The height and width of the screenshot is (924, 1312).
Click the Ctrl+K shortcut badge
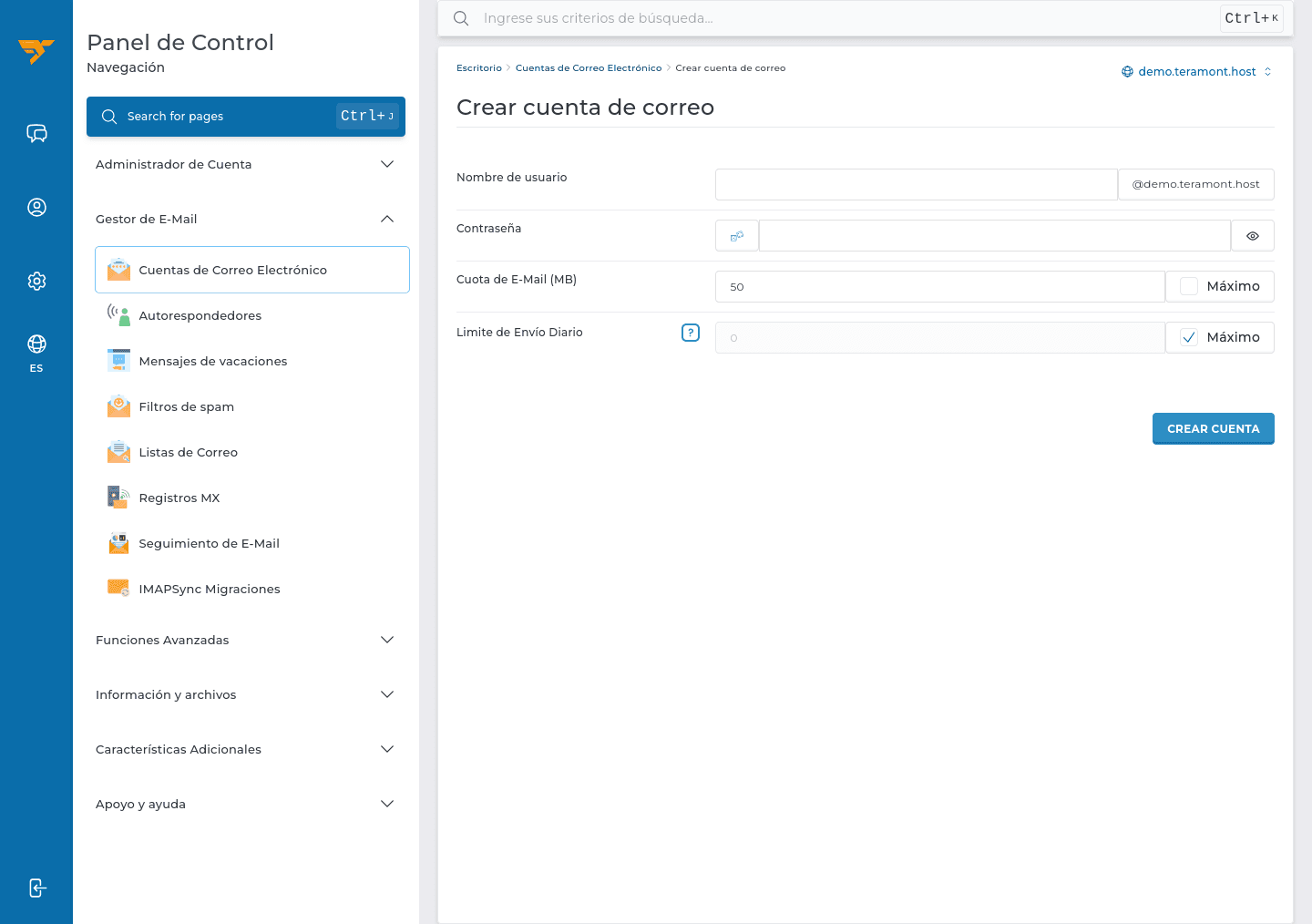click(1251, 18)
